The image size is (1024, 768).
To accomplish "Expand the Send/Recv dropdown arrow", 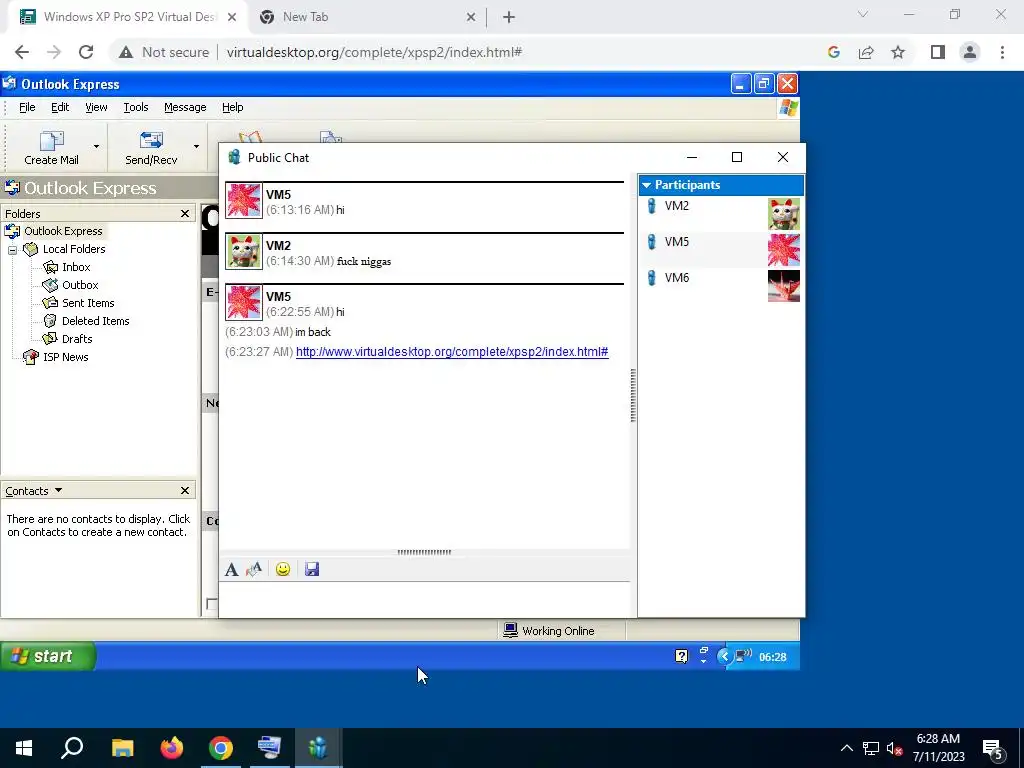I will point(196,146).
